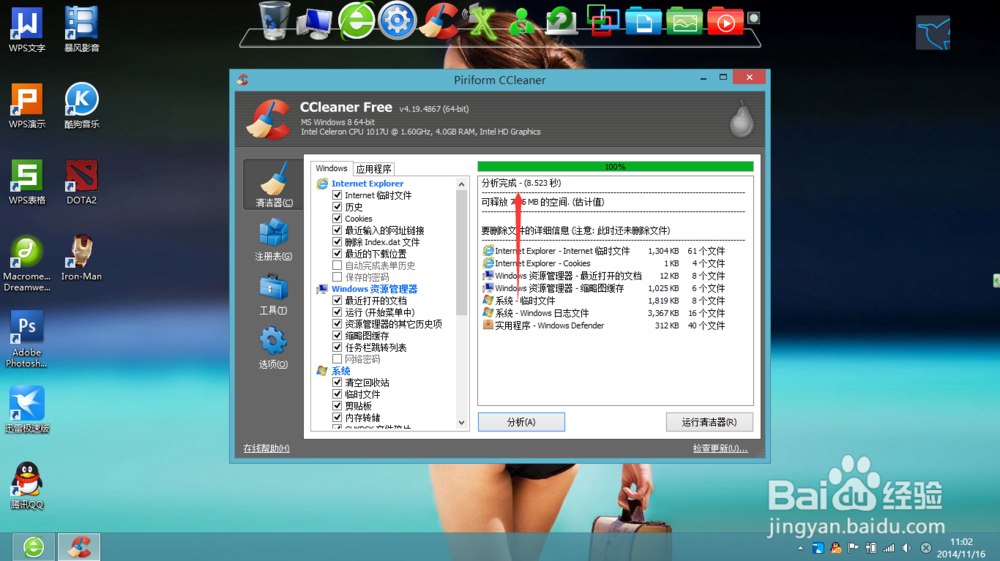Click CCleaner in the Windows taskbar
The height and width of the screenshot is (561, 1000).
point(79,547)
